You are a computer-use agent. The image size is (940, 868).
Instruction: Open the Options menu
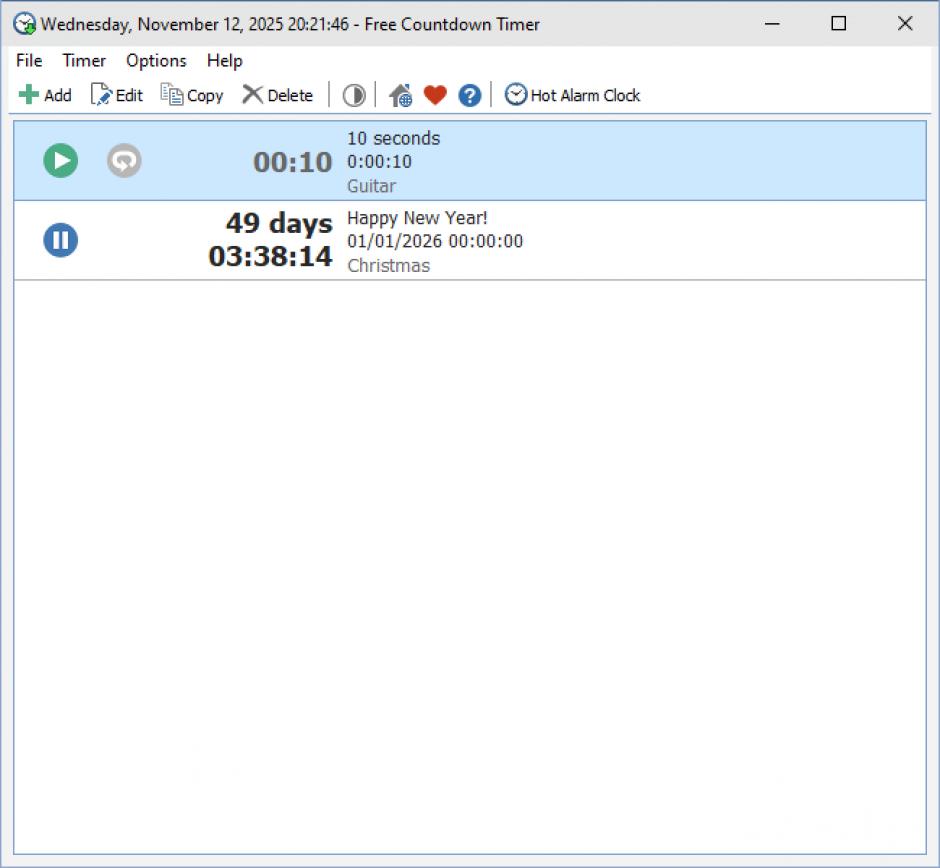[155, 61]
